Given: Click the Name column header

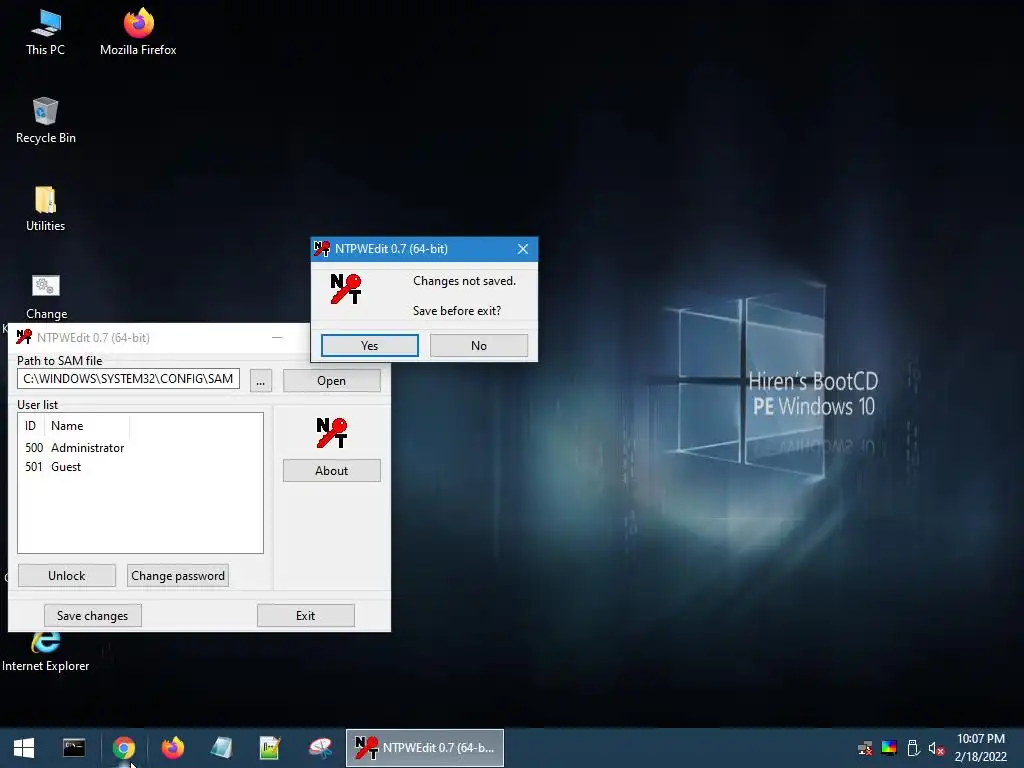Looking at the screenshot, I should pyautogui.click(x=86, y=426).
